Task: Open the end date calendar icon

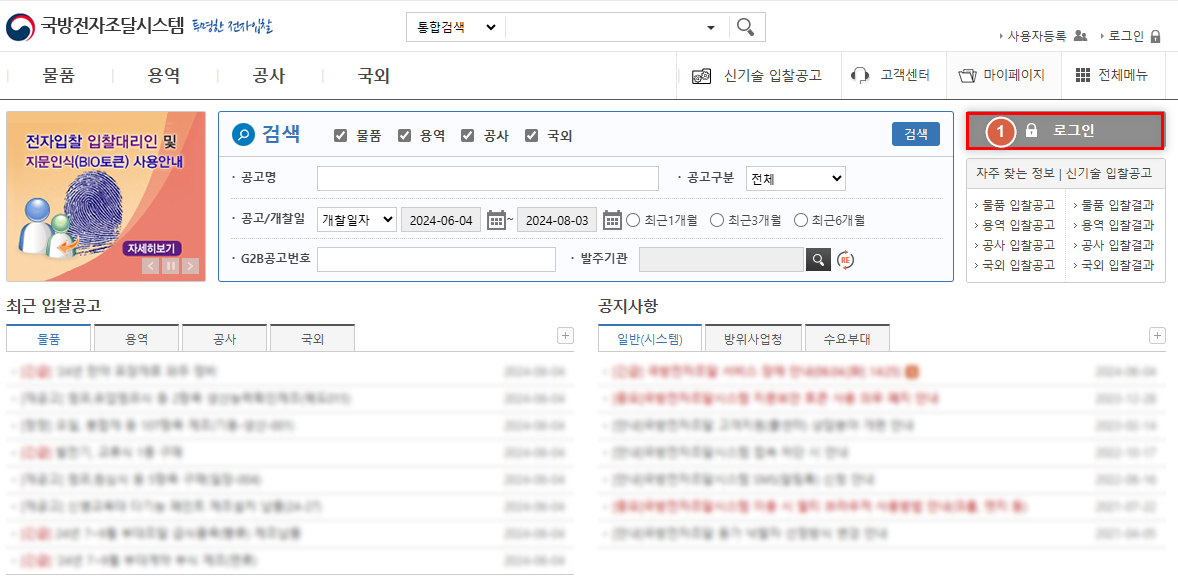Action: [x=612, y=219]
